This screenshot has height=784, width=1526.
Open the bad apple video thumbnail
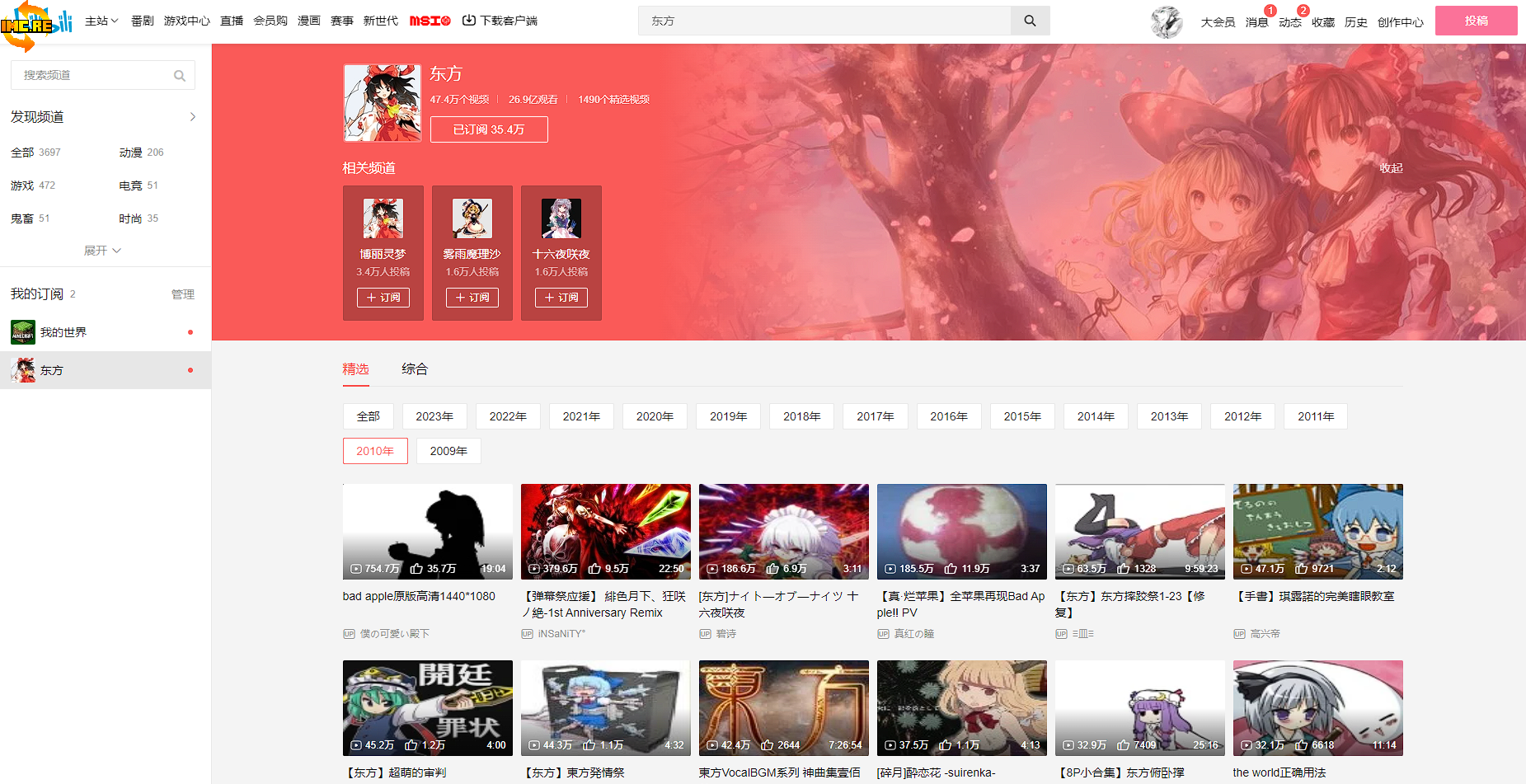coord(427,531)
